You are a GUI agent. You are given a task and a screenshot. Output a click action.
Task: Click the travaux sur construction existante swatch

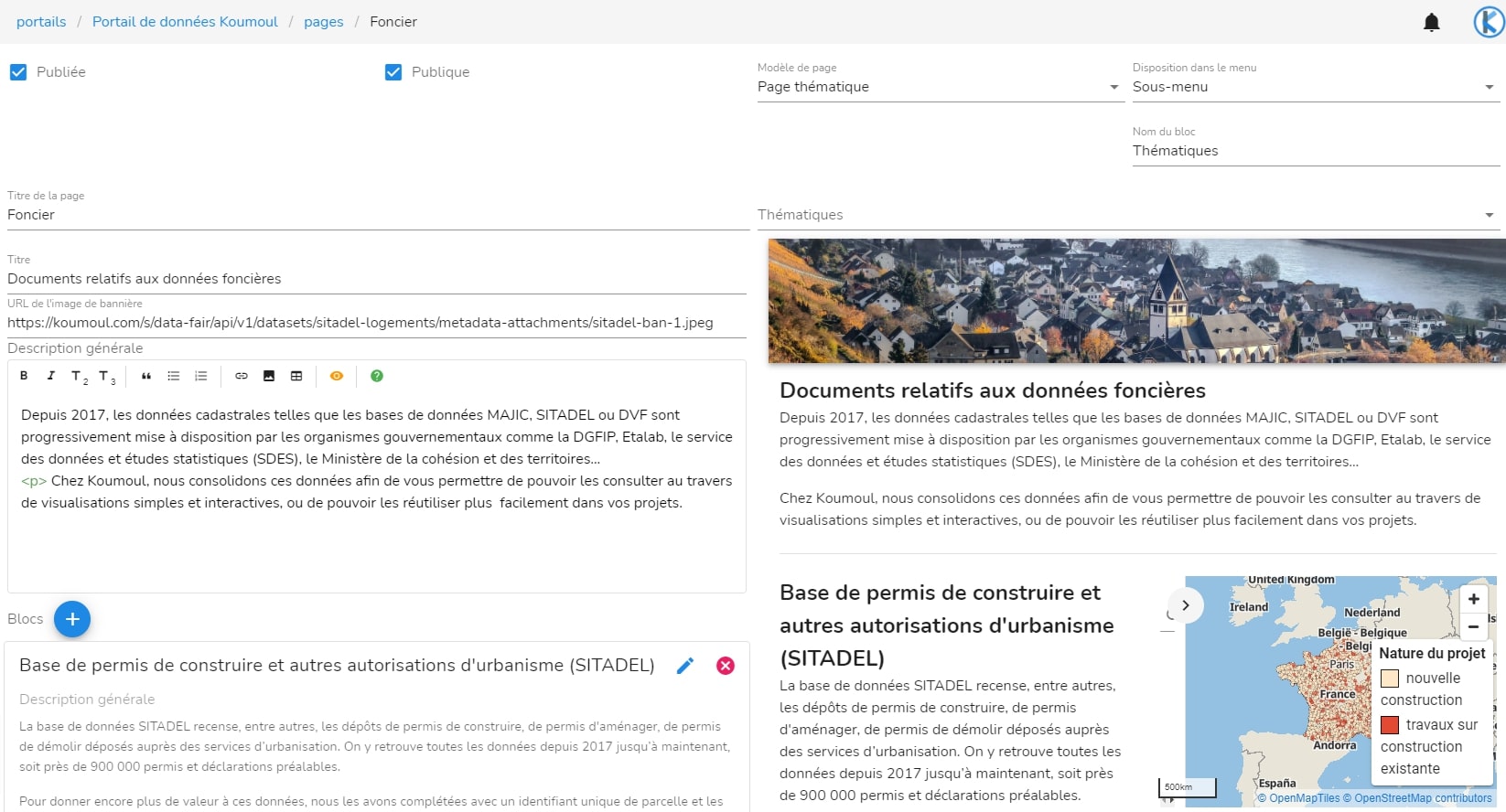(1390, 725)
